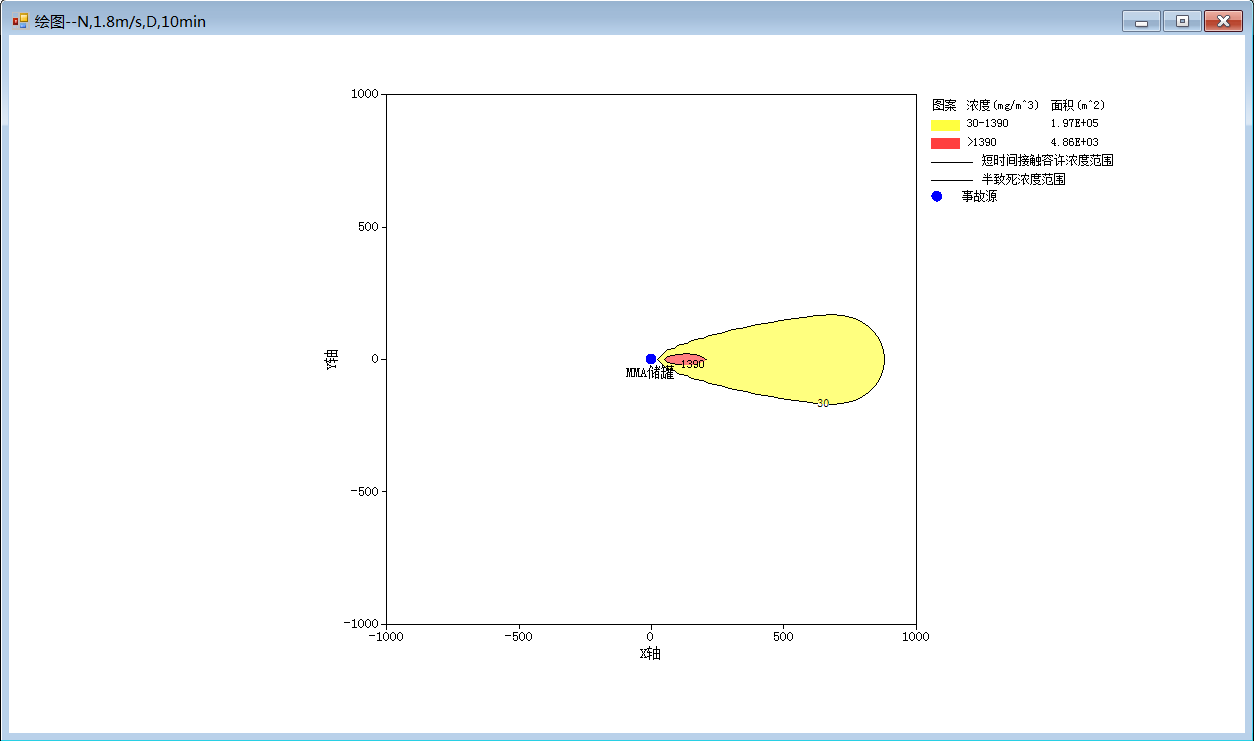Click the blue accident source dot on plot

(651, 359)
